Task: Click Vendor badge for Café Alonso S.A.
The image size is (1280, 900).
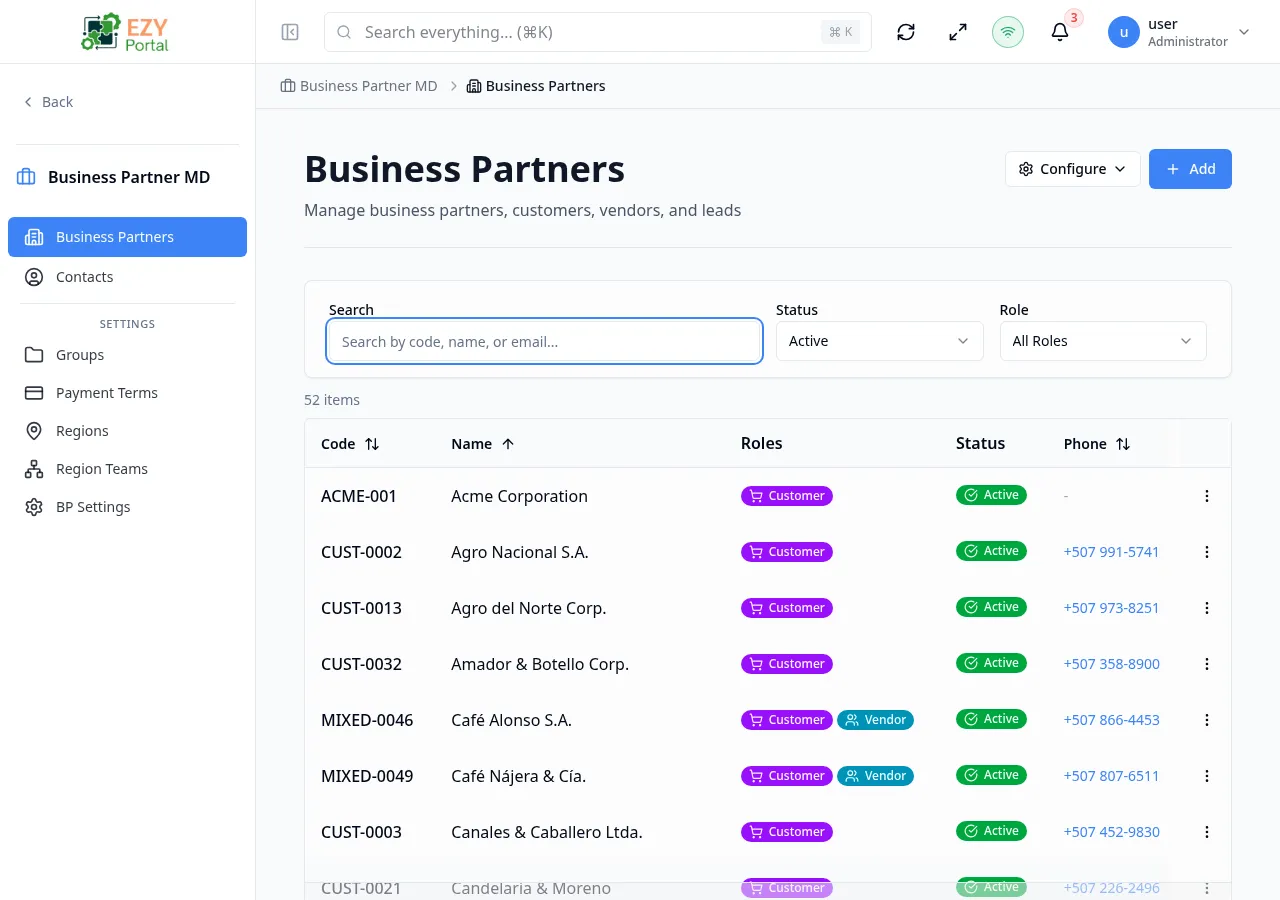Action: [x=875, y=720]
